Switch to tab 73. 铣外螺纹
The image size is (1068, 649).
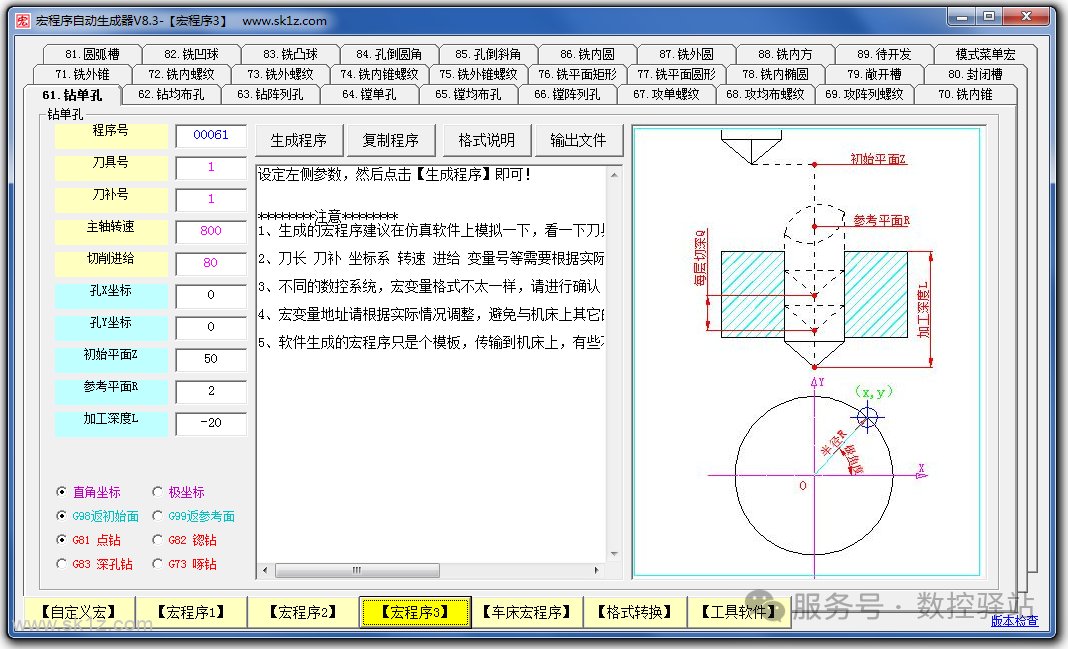pyautogui.click(x=280, y=74)
